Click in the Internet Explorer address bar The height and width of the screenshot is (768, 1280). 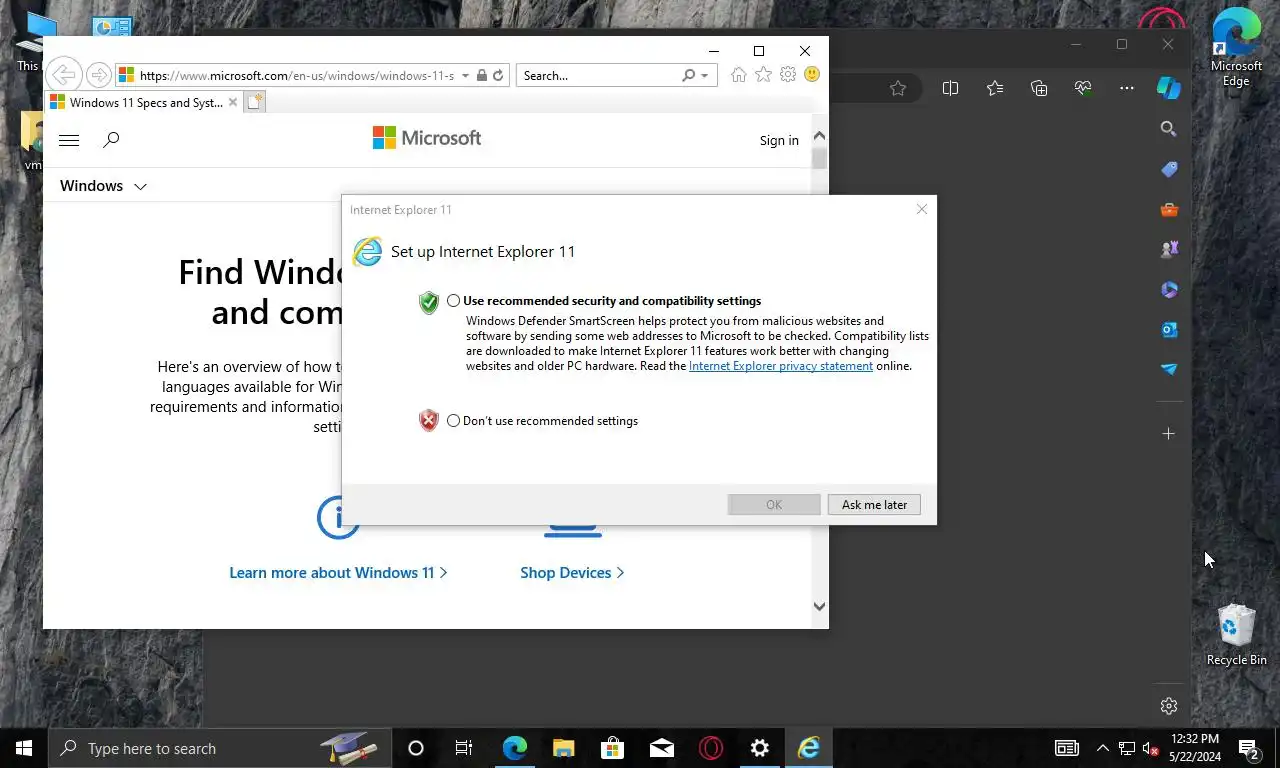[297, 76]
